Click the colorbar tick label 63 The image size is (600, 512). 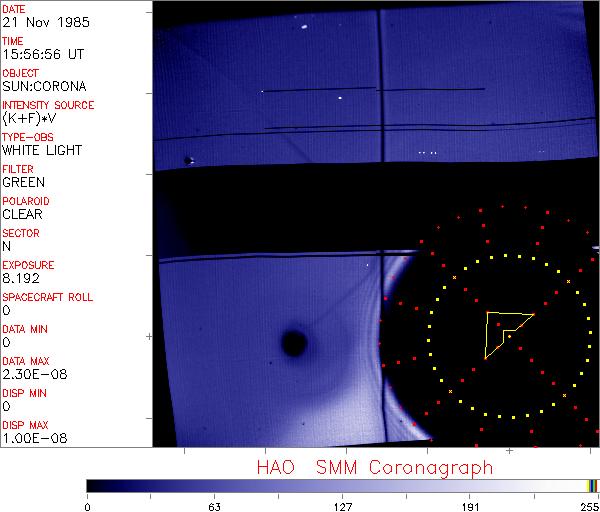coord(214,505)
